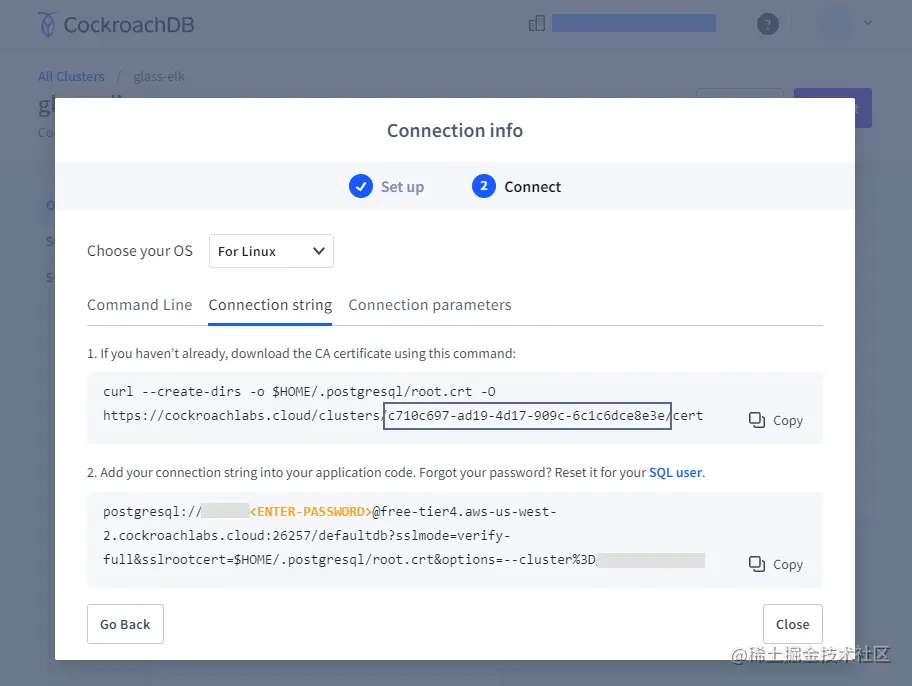
Task: Select the Connection string tab
Action: click(x=270, y=305)
